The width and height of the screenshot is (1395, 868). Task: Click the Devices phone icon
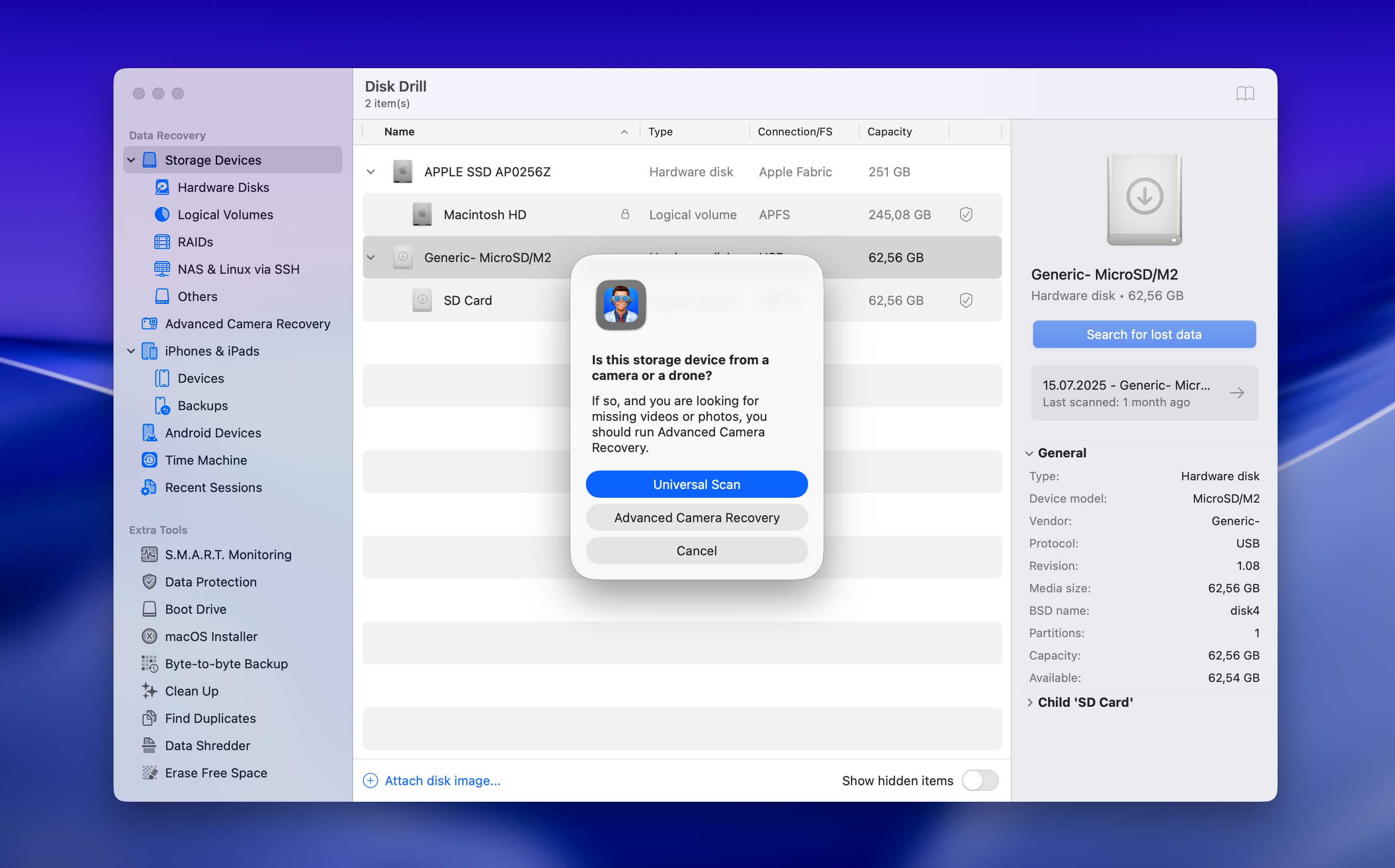(x=162, y=378)
